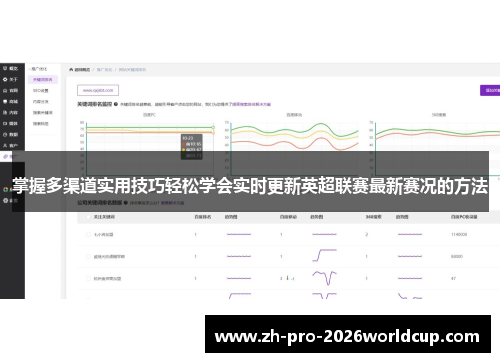
Task: Click the multicolored round sidebar icon
Action: coord(5,189)
